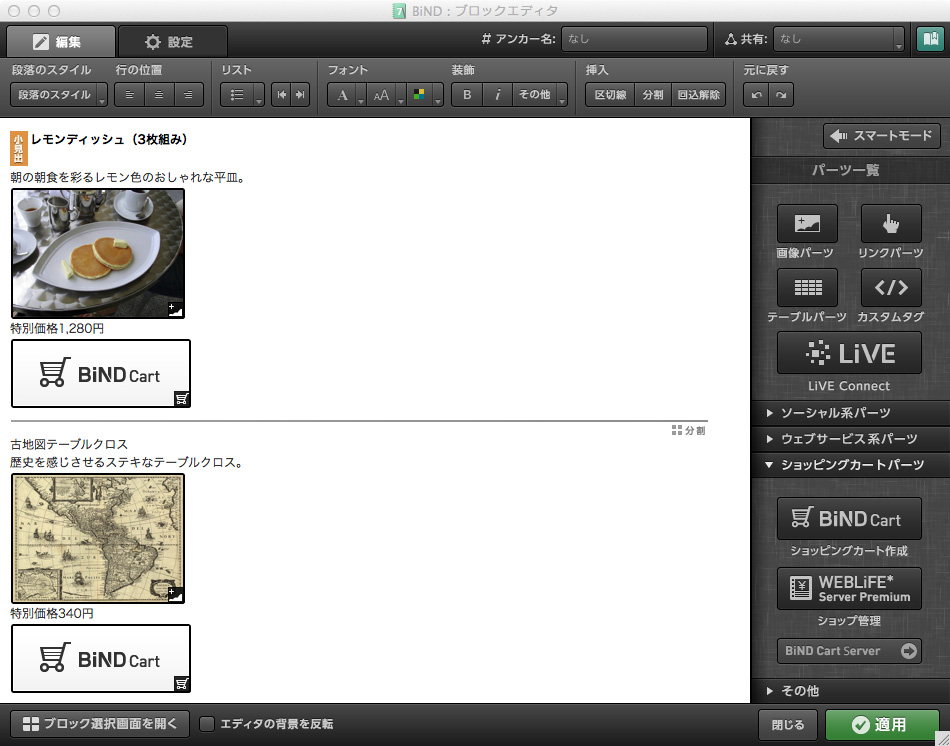Insert a custom tag (カスタムタグ)

pos(891,287)
